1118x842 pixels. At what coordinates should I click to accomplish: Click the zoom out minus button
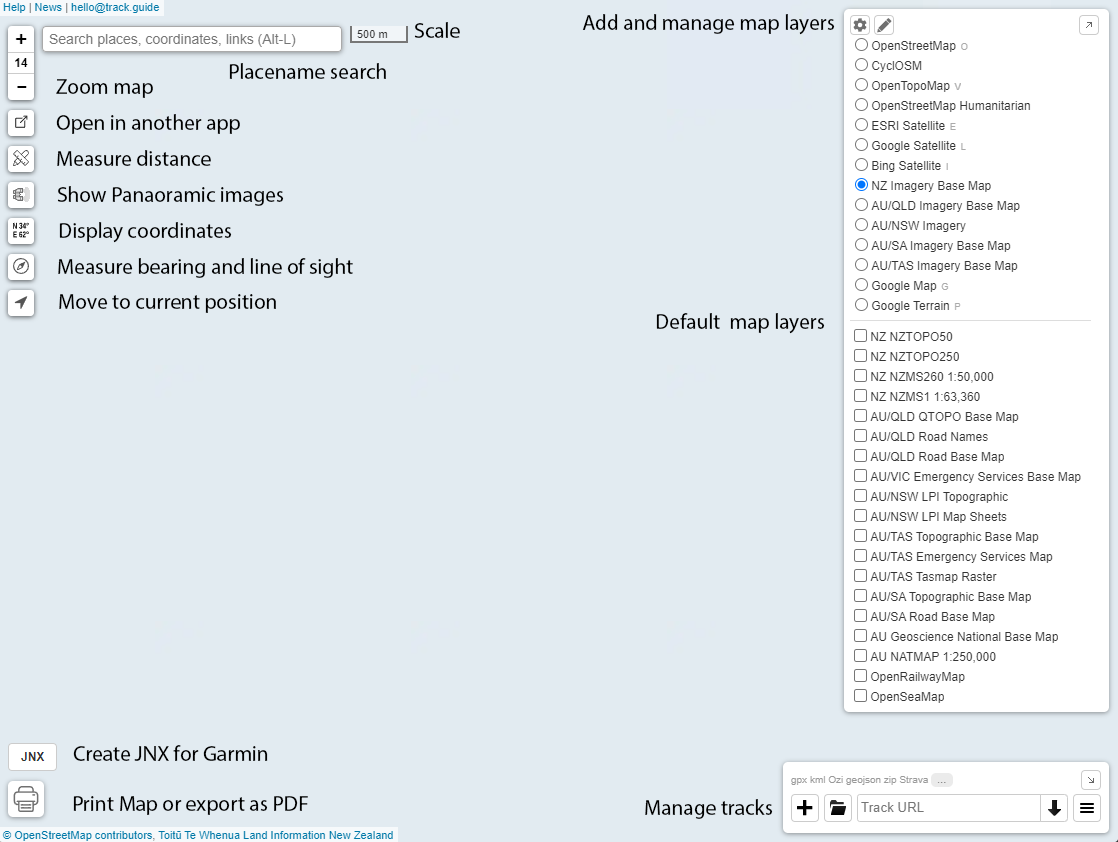tap(21, 87)
